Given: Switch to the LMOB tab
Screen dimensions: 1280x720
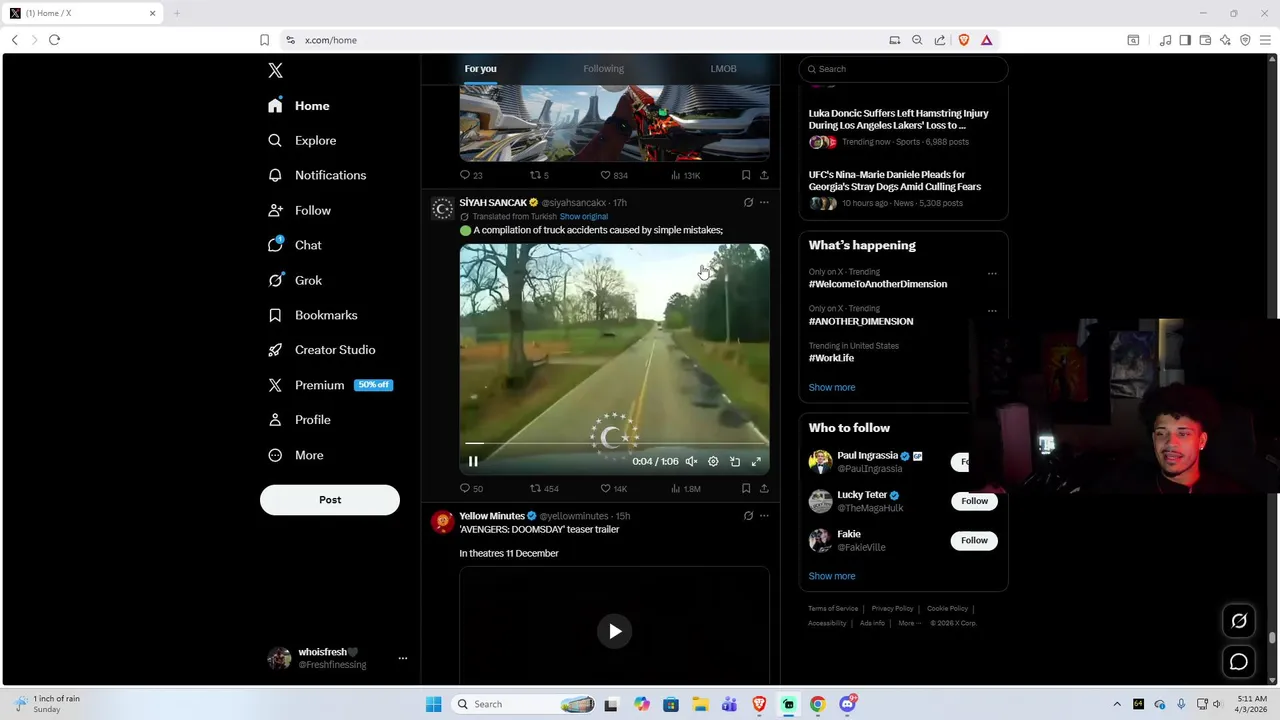Looking at the screenshot, I should [x=723, y=69].
